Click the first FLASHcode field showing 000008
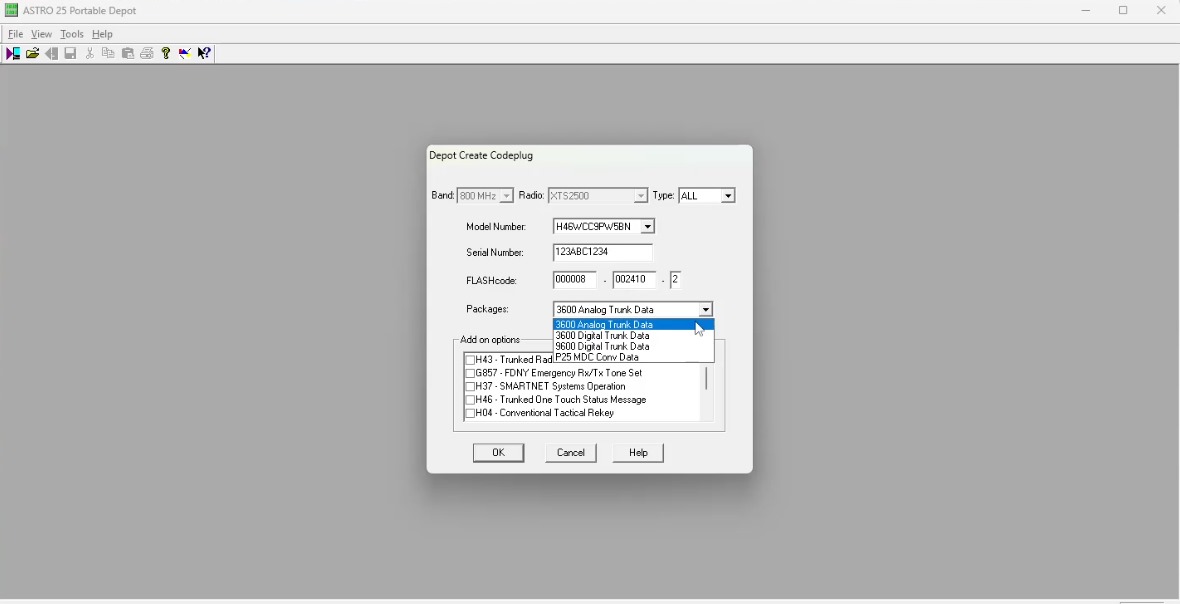The width and height of the screenshot is (1180, 604). pyautogui.click(x=575, y=280)
